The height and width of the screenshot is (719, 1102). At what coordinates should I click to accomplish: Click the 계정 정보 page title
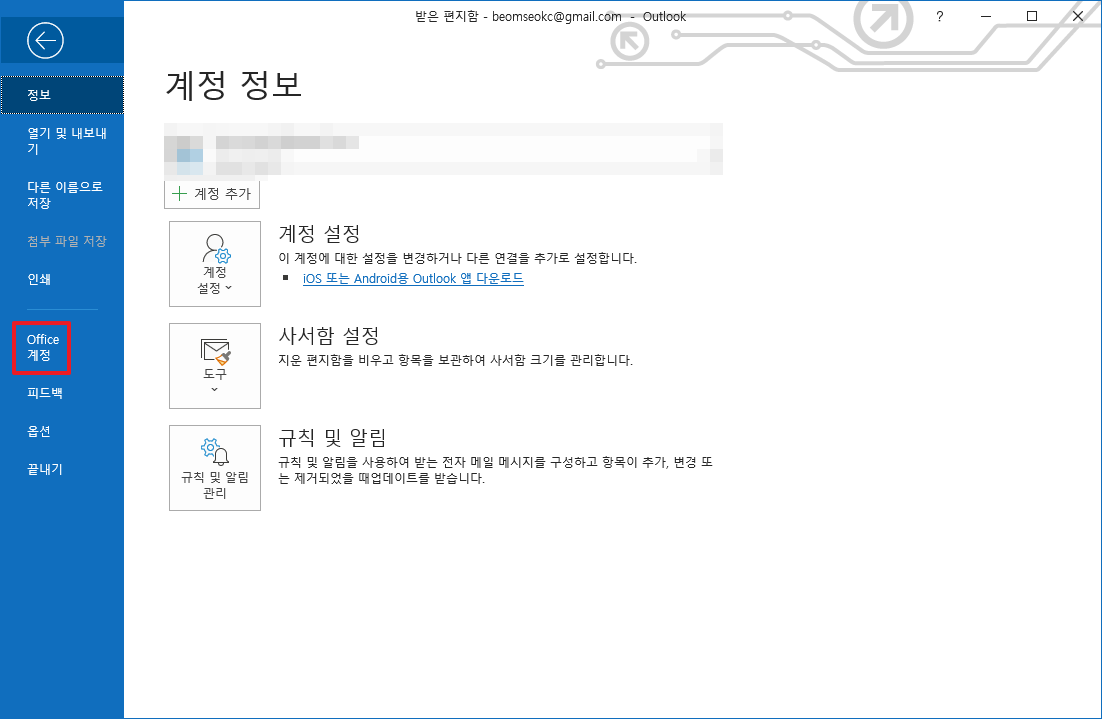[233, 85]
